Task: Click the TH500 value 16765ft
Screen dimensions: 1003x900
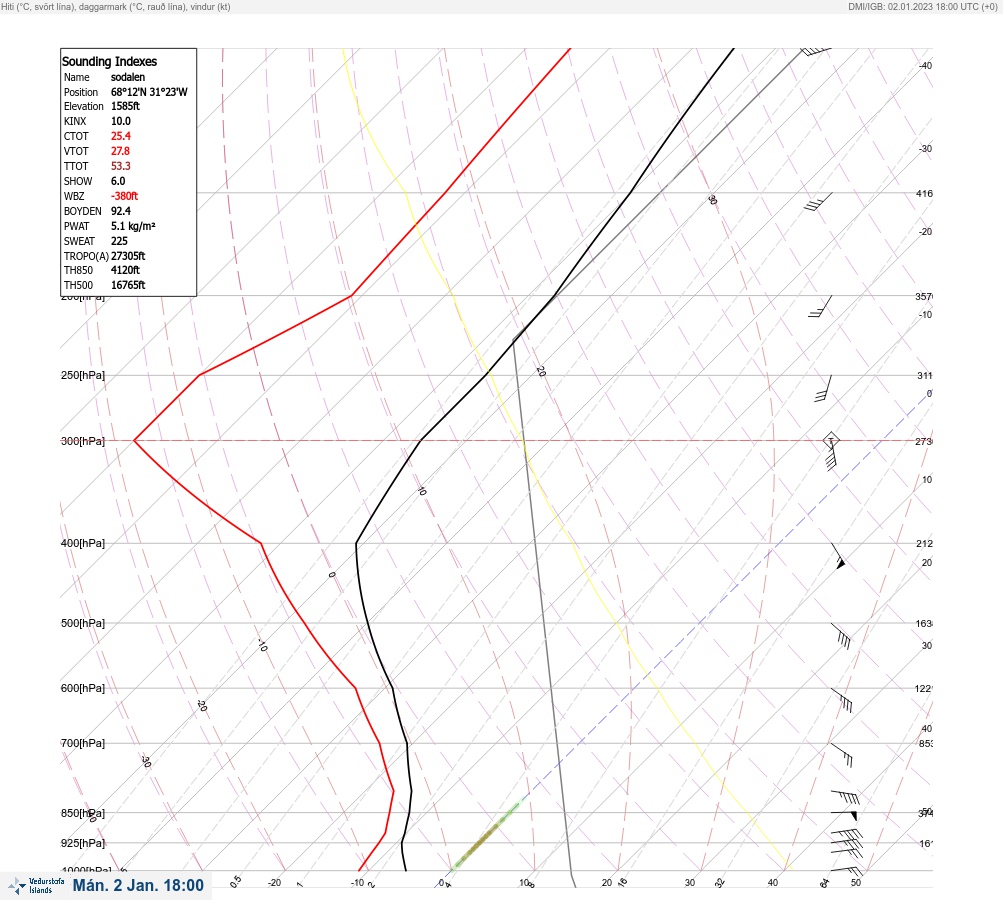Action: pos(128,285)
